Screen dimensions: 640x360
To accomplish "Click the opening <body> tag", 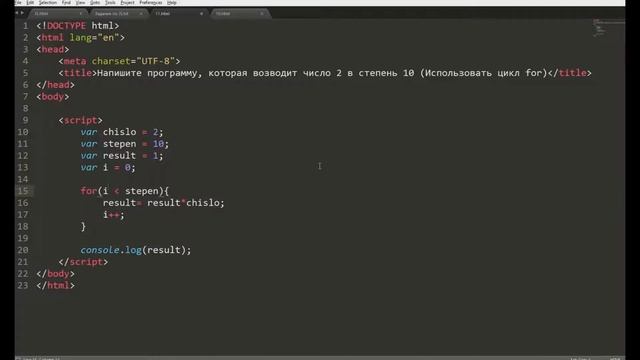I will [x=53, y=97].
